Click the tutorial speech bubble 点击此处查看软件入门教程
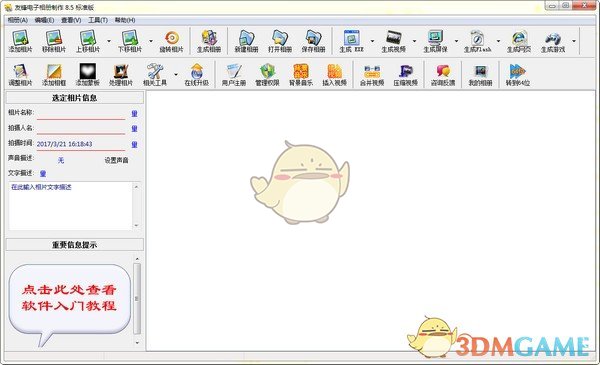This screenshot has height=365, width=600. 70,305
